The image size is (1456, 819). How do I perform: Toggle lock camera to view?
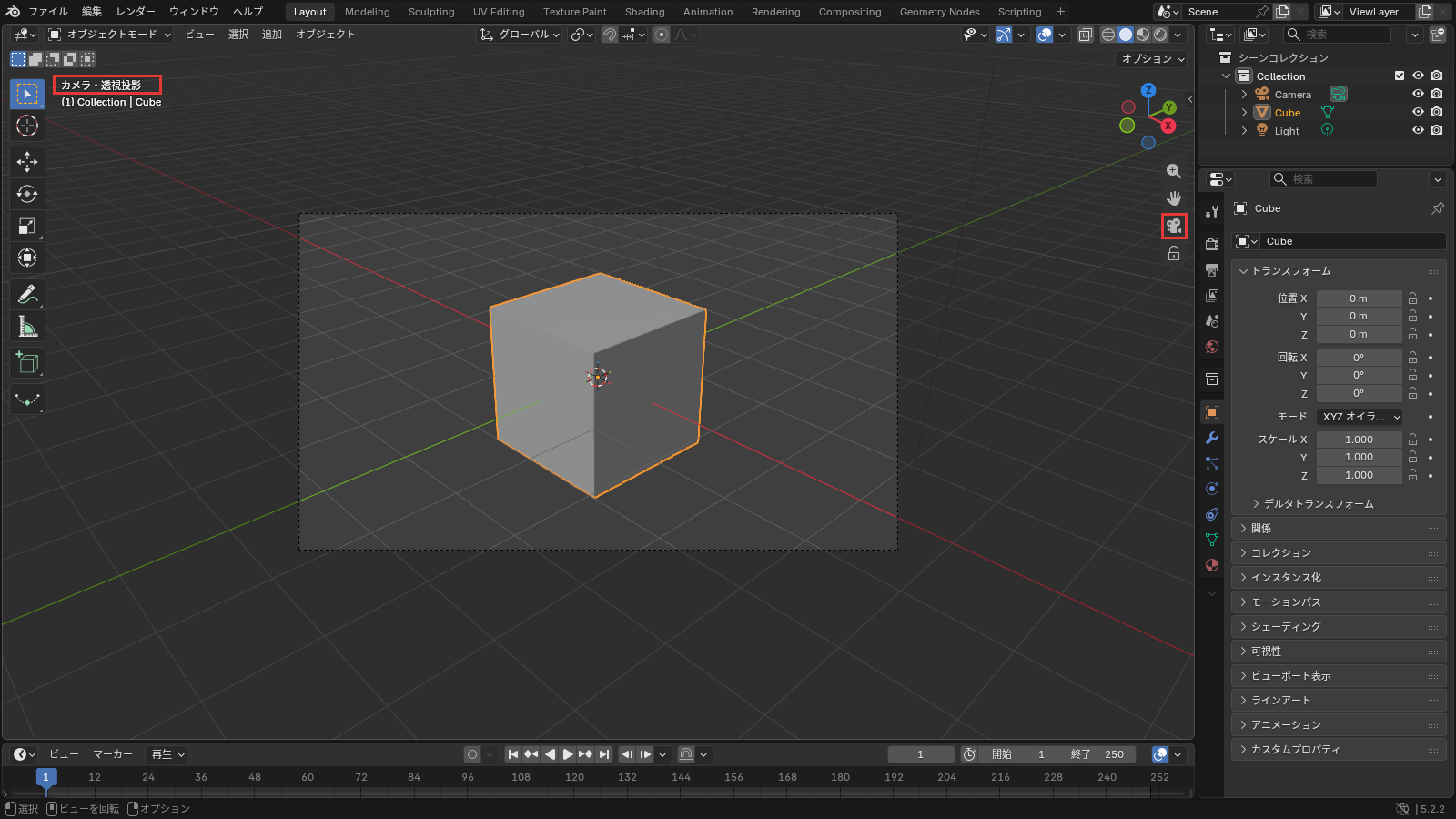coord(1174,253)
